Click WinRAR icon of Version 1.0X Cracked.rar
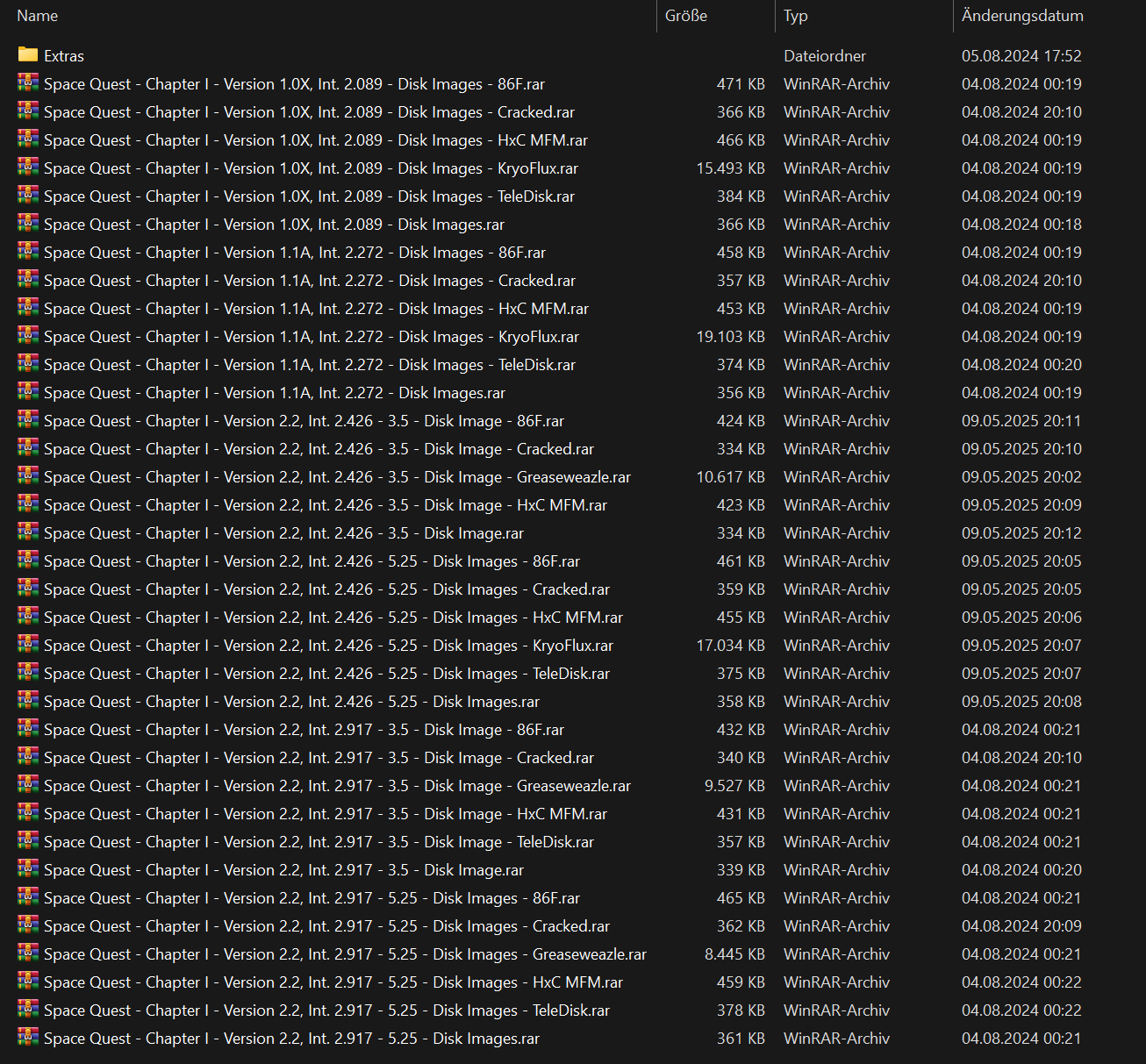 (28, 111)
